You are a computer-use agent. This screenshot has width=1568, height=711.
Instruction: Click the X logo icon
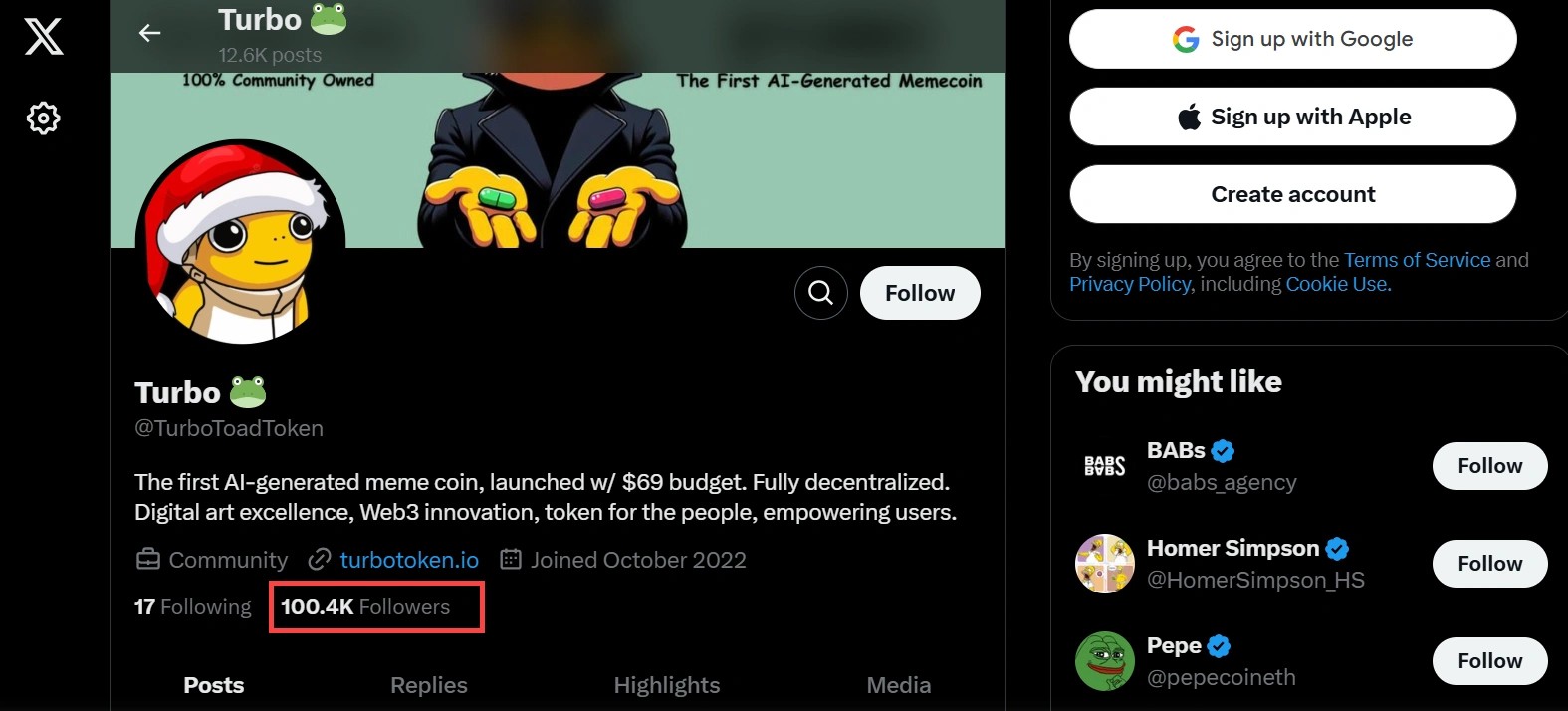coord(44,37)
